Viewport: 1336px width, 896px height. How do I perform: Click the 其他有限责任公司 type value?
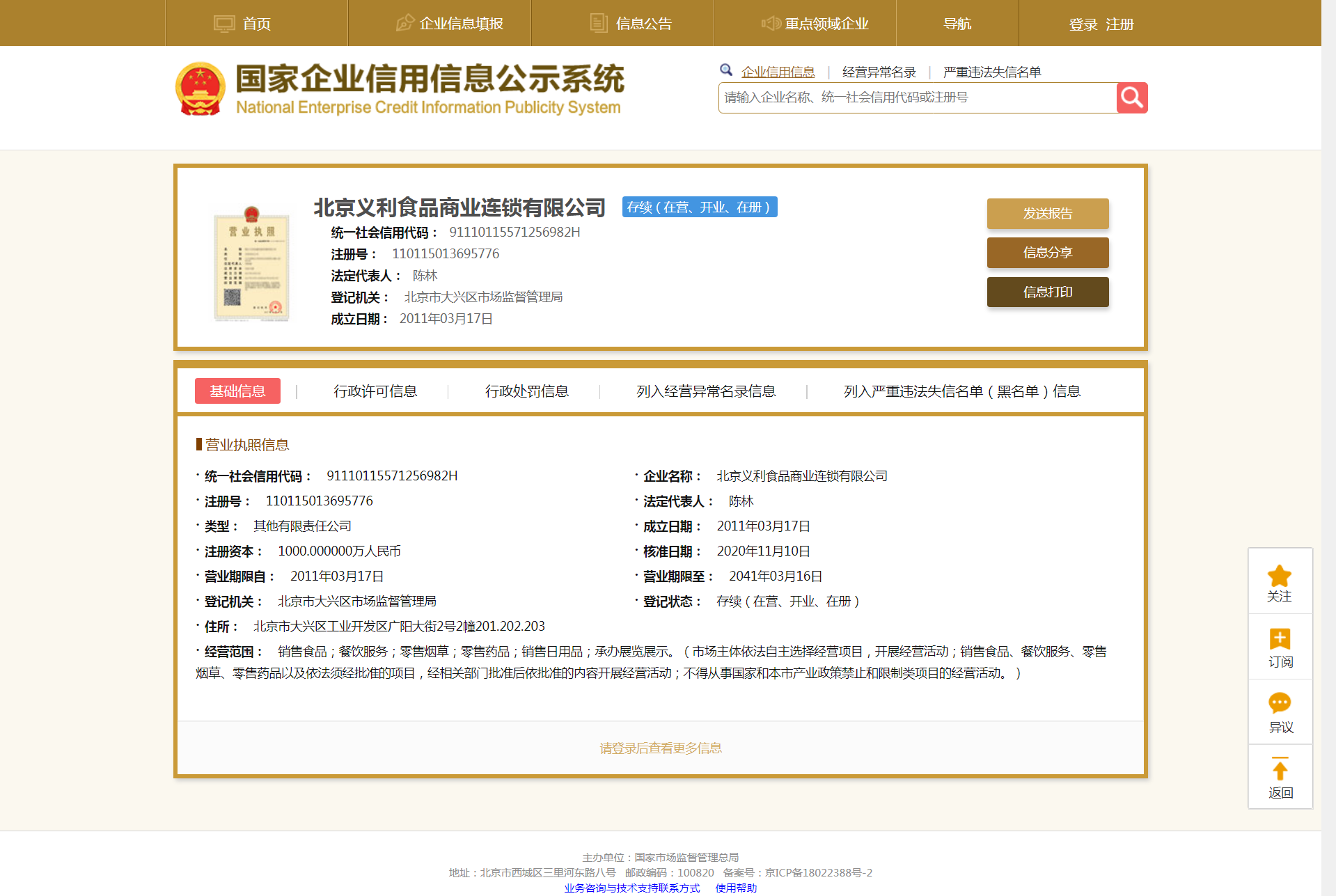[x=302, y=526]
